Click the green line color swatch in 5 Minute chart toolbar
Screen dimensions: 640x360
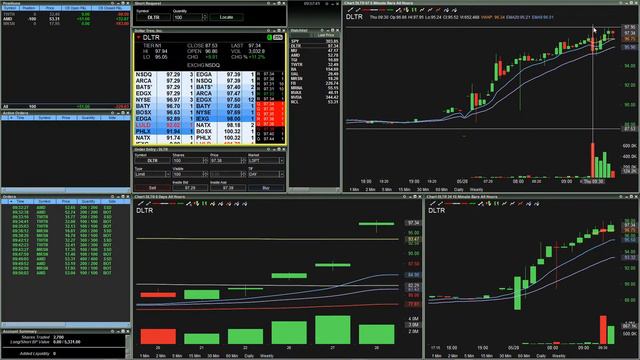click(390, 10)
